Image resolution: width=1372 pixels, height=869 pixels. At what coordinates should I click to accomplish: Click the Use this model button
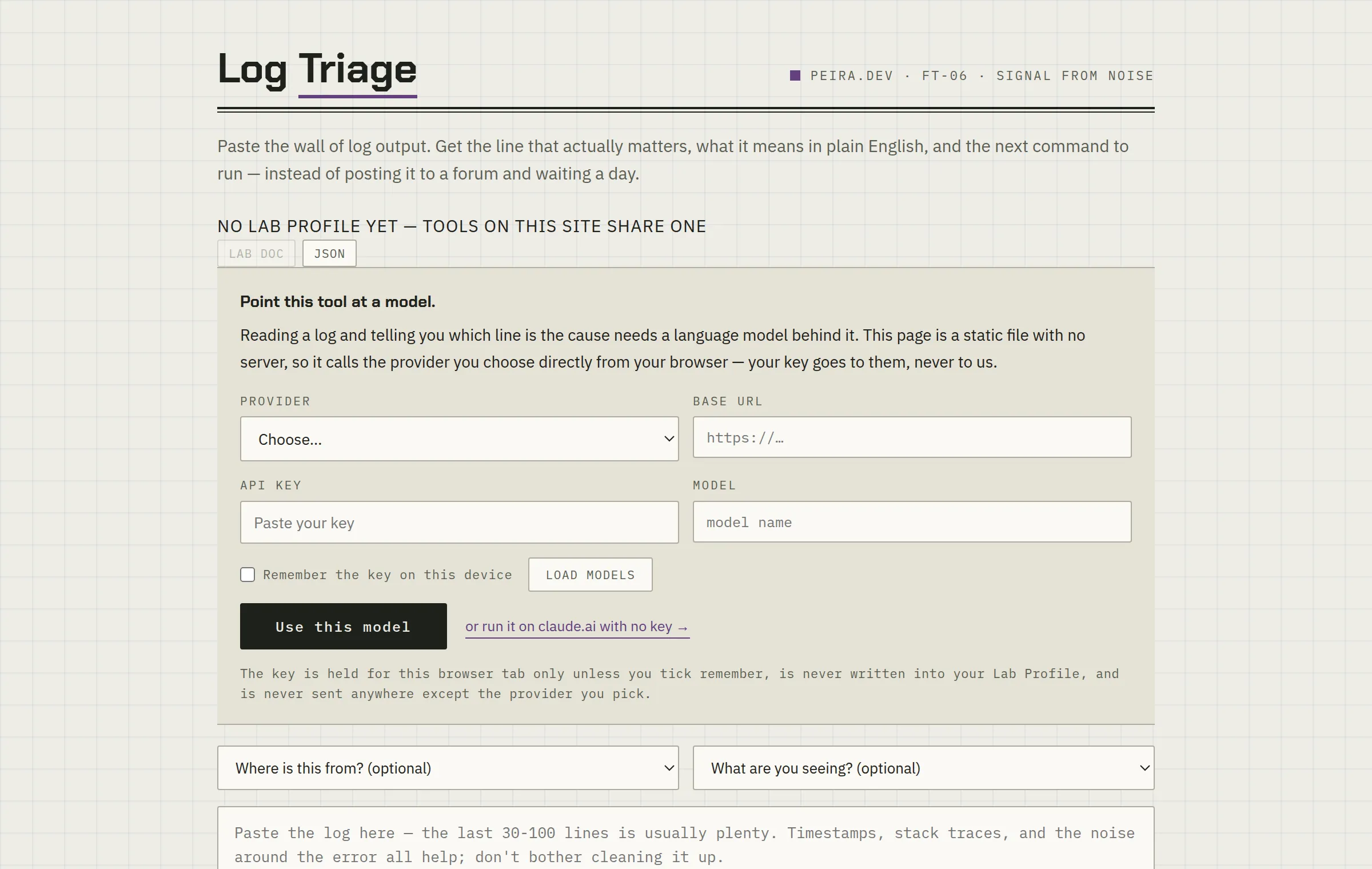344,626
